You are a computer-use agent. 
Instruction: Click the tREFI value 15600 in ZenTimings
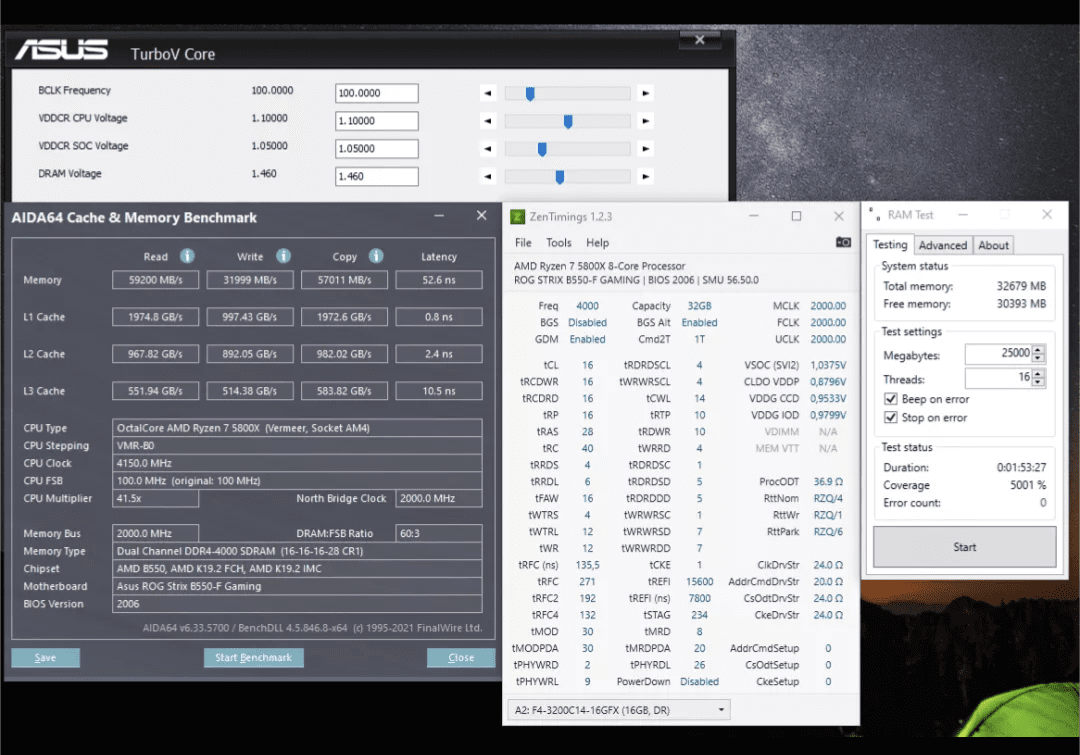pos(699,581)
